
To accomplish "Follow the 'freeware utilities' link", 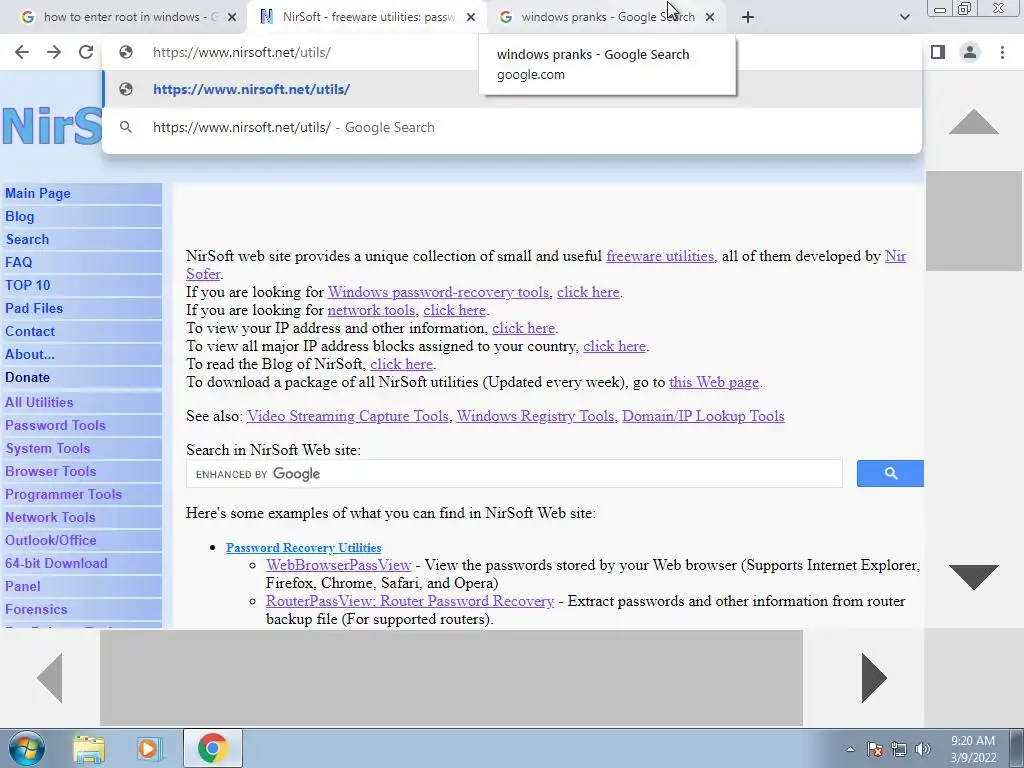I will [x=660, y=256].
